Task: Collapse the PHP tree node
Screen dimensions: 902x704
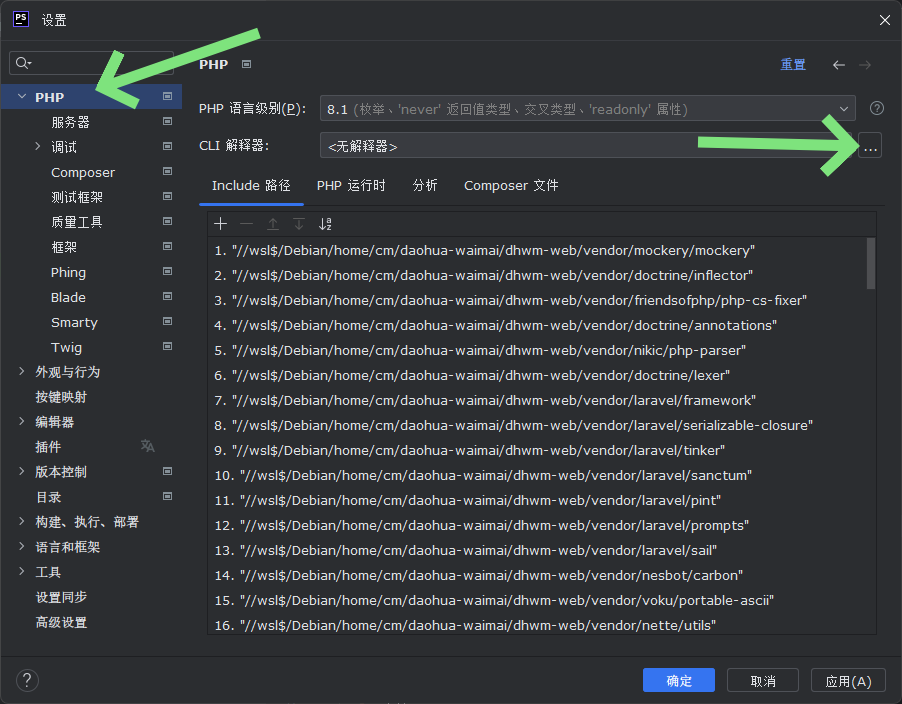Action: (x=22, y=97)
